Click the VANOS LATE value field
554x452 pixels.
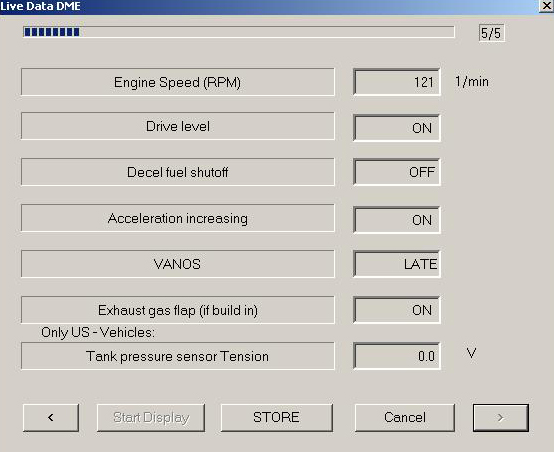click(397, 264)
